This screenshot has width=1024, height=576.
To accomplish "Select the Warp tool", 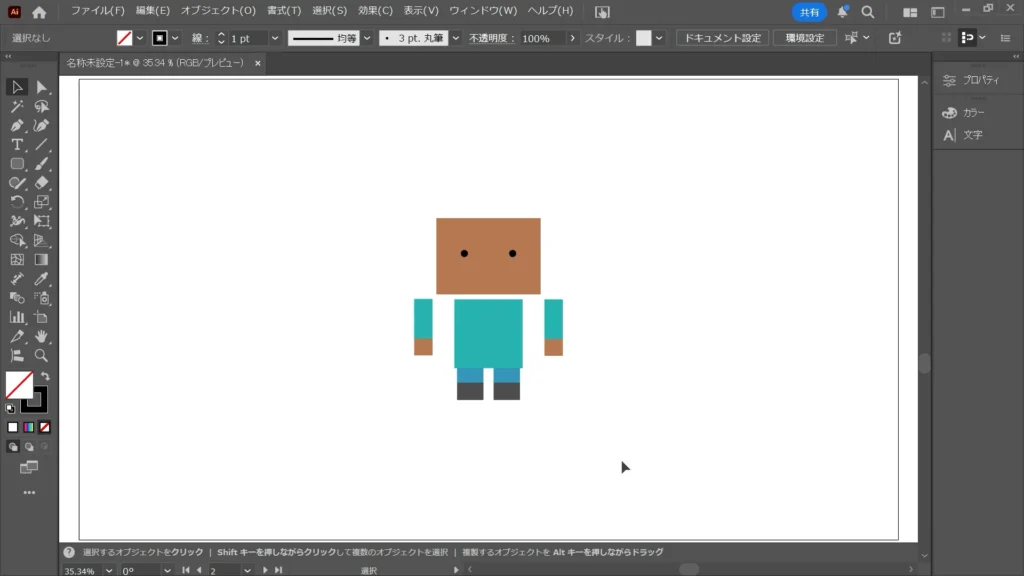I will pos(17,221).
